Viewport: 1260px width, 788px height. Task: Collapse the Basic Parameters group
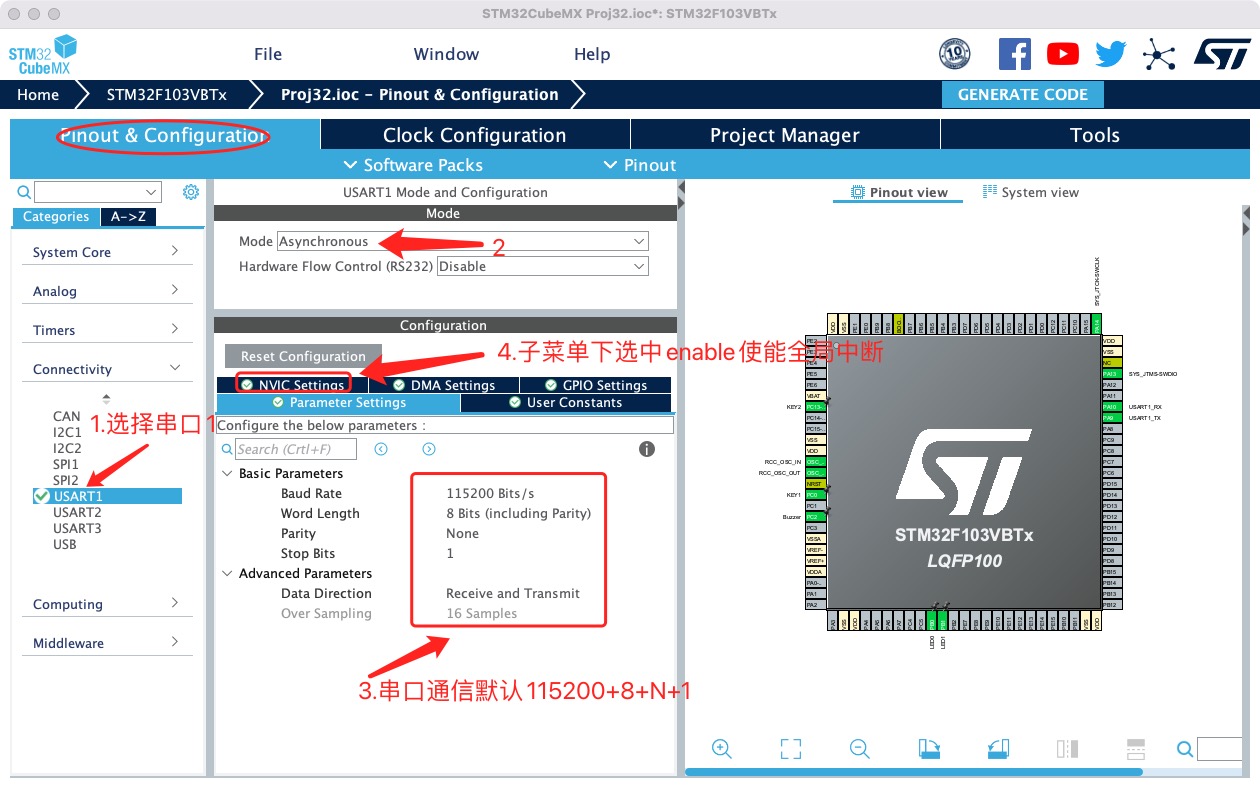click(227, 473)
